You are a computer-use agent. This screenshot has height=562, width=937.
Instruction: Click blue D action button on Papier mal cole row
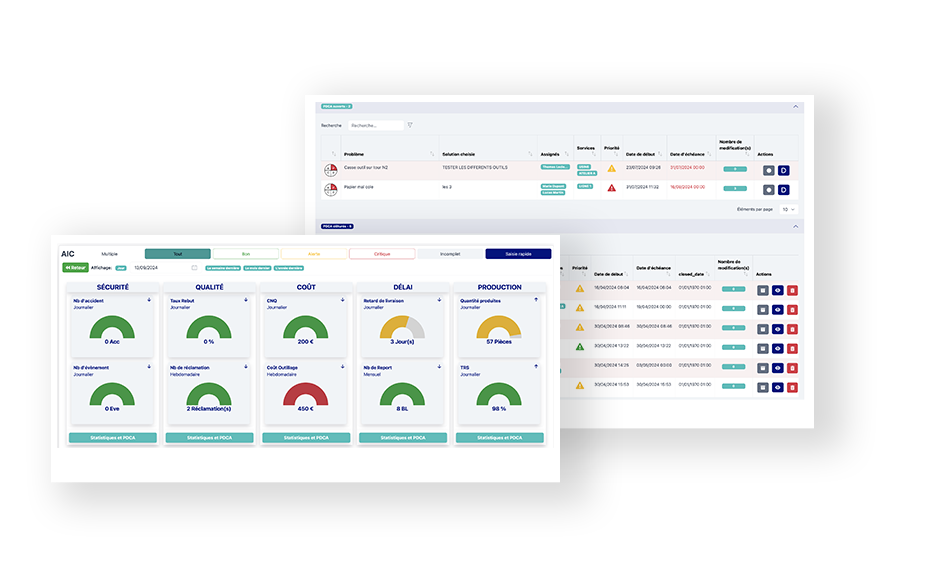783,190
